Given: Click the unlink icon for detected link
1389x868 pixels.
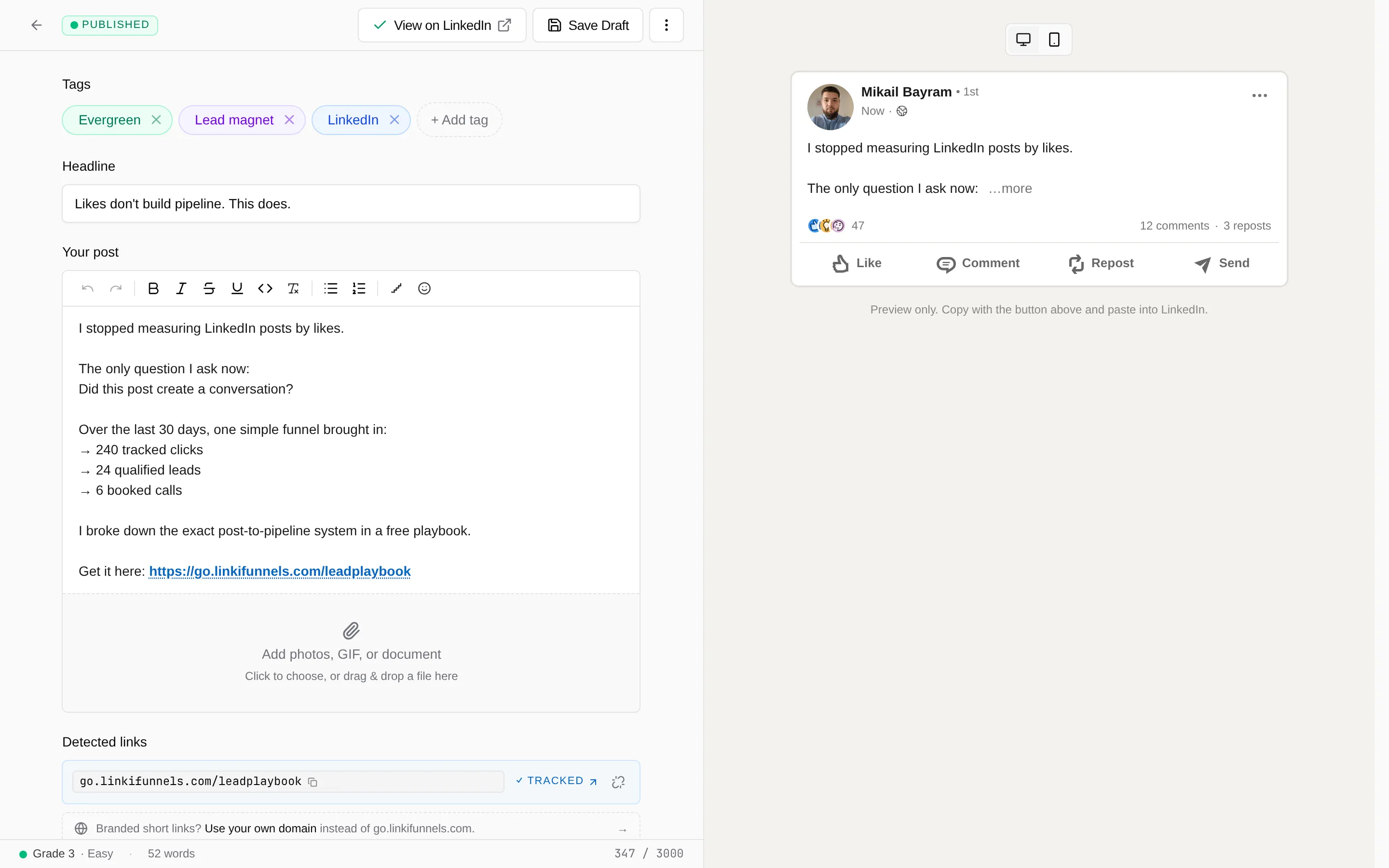Looking at the screenshot, I should coord(618,782).
